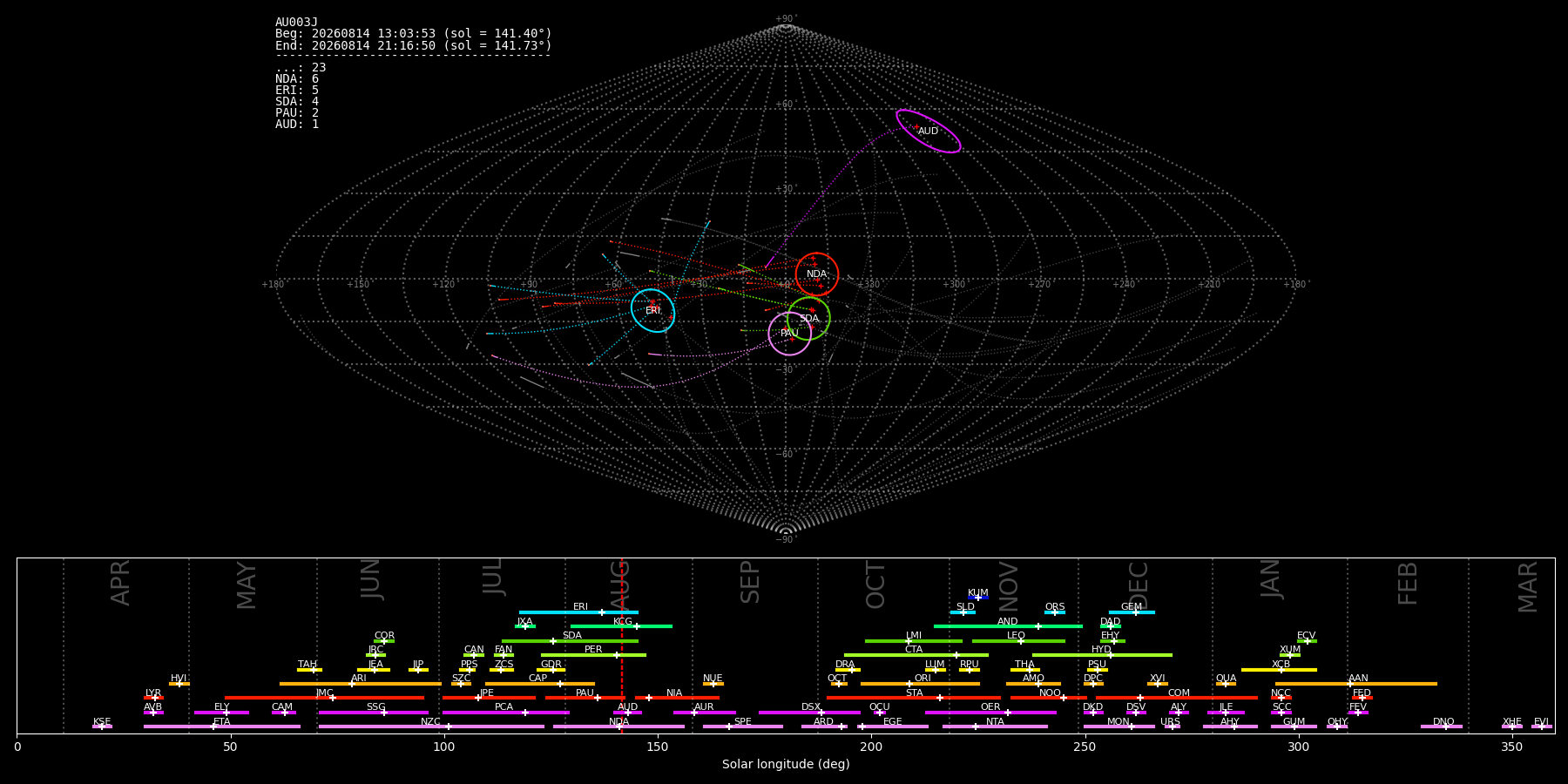This screenshot has height=784, width=1568.
Task: Select the HYD shower bar in timeline
Action: 1102,655
